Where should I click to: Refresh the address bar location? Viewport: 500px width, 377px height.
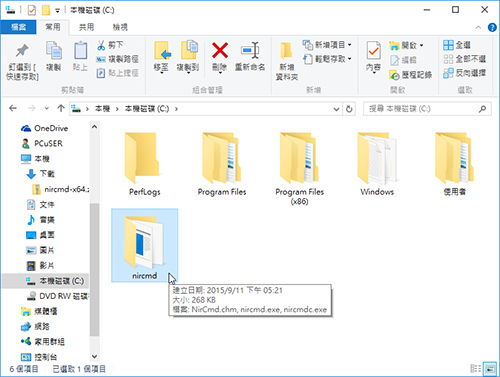click(x=349, y=109)
